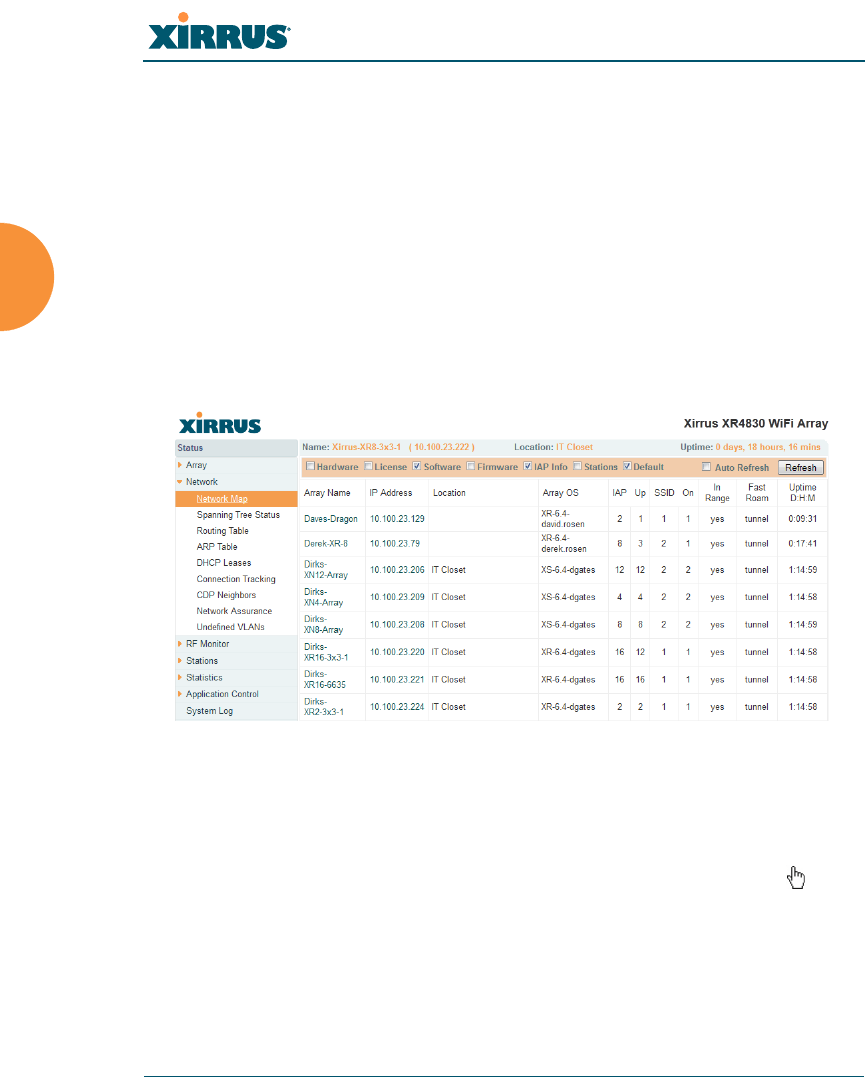
Task: Open DHCP Leases page
Action: click(224, 563)
